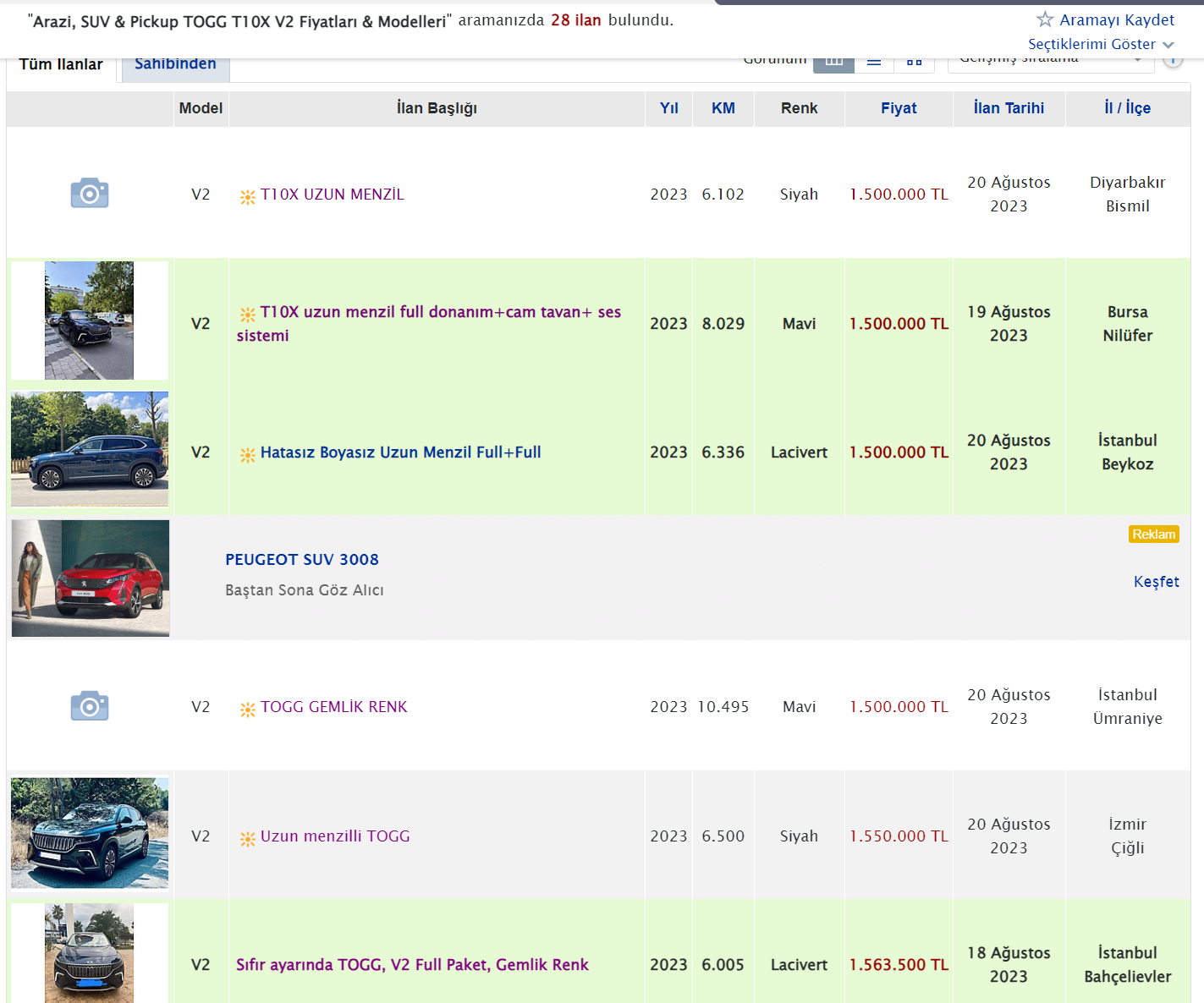1204x1003 pixels.
Task: Open the red Peugeot 3008 ad image
Action: (x=91, y=578)
